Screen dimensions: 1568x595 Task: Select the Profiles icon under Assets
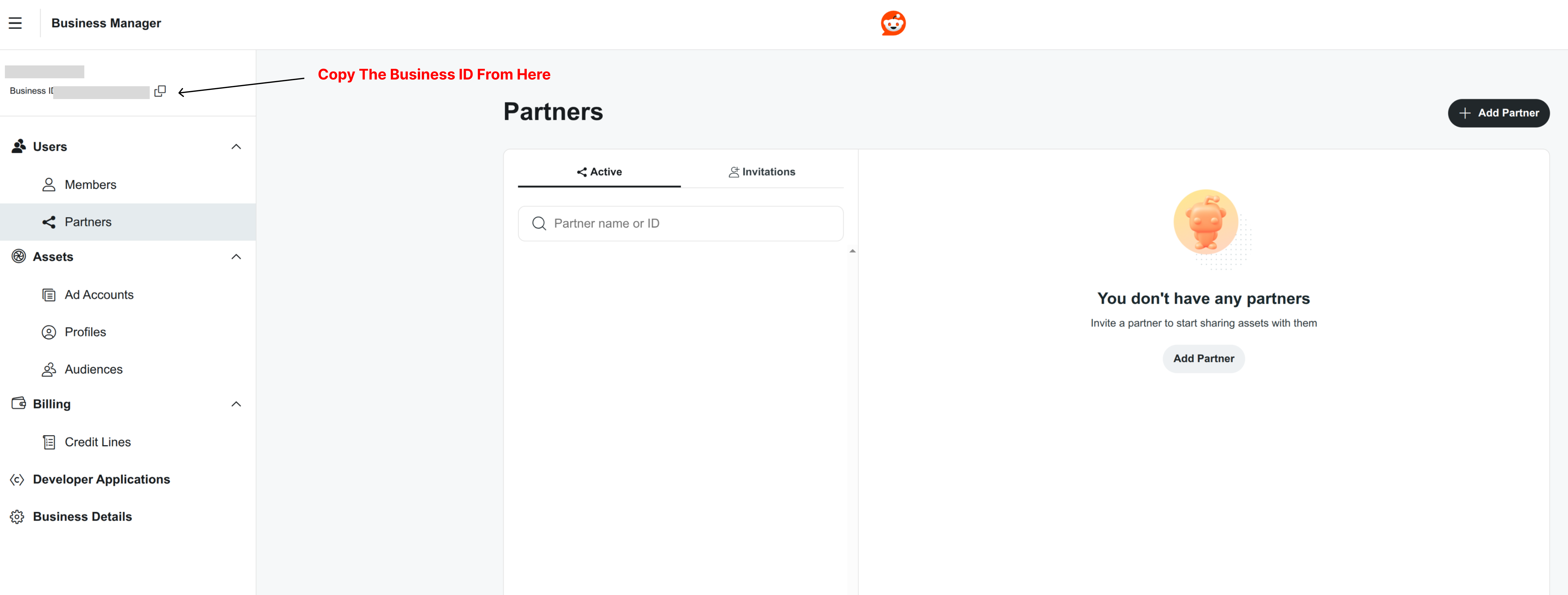tap(49, 331)
